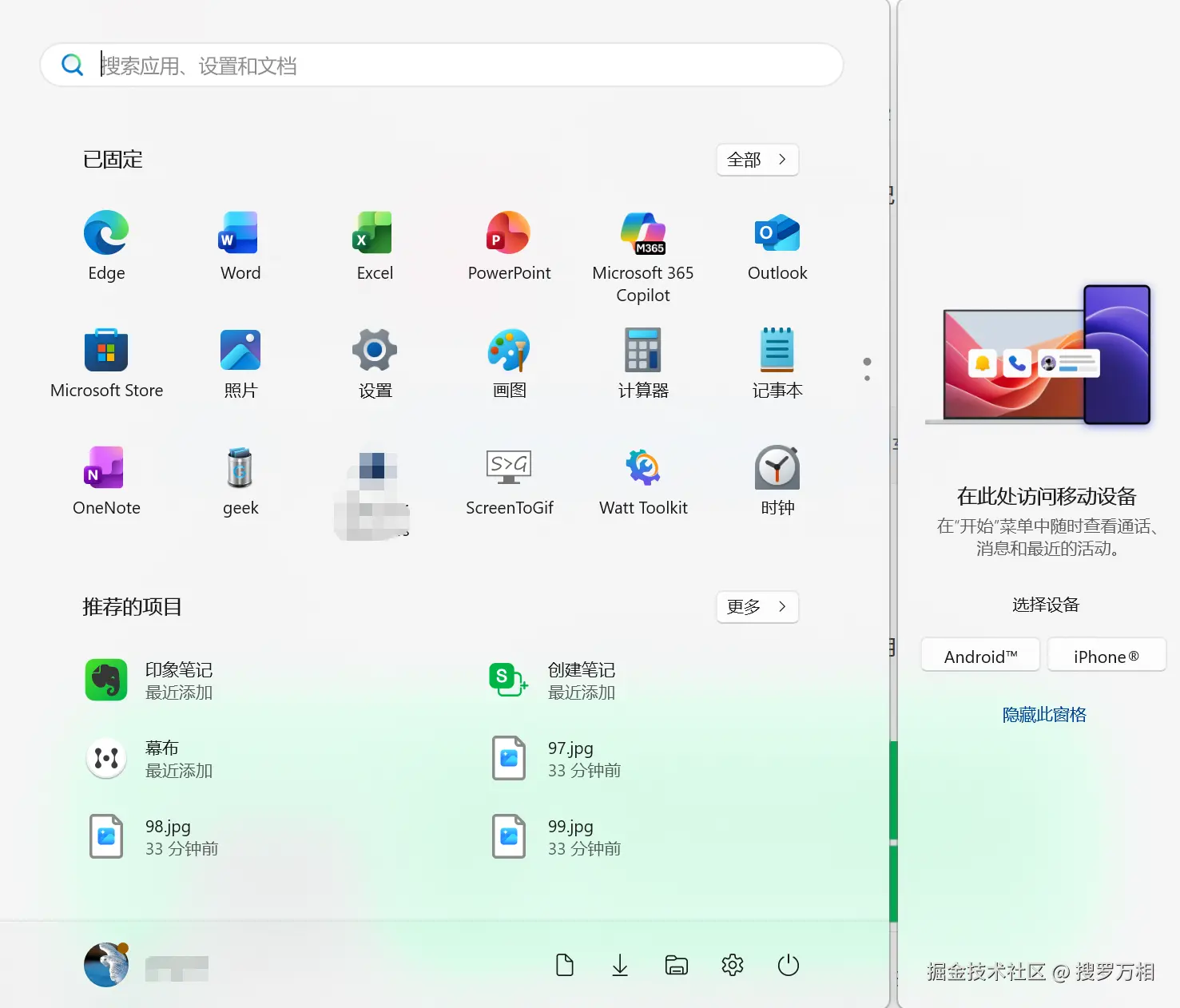Launch the 照片 photos app
The width and height of the screenshot is (1180, 1008).
pyautogui.click(x=240, y=363)
